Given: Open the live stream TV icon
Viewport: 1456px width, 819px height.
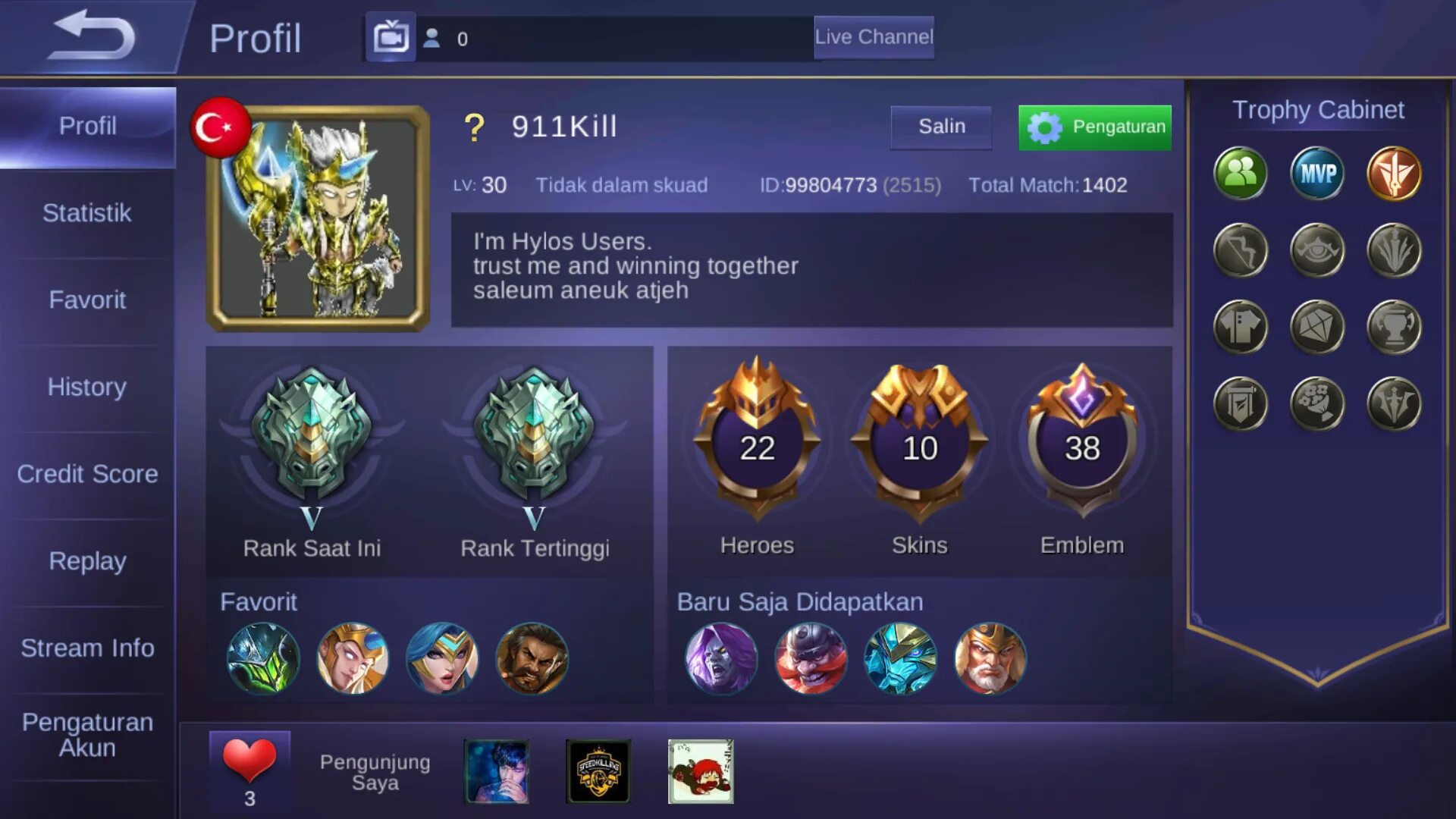Looking at the screenshot, I should point(391,36).
